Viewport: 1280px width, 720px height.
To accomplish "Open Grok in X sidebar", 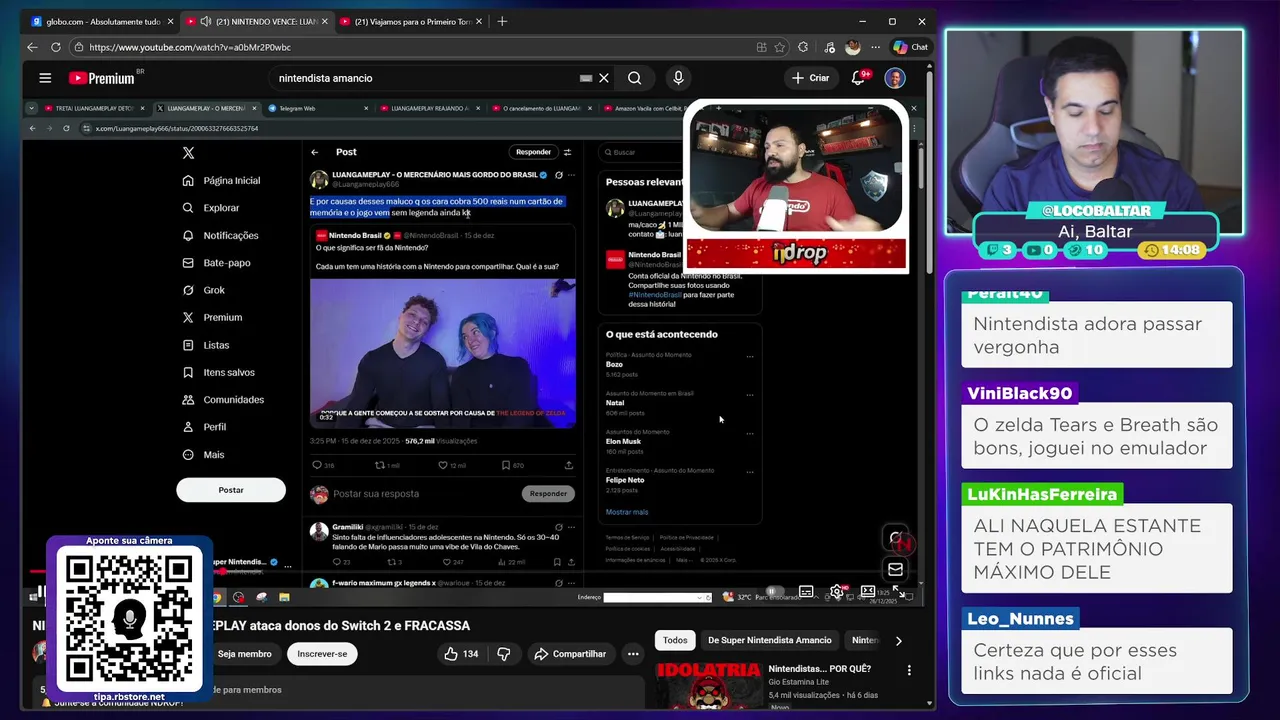I will coord(204,290).
